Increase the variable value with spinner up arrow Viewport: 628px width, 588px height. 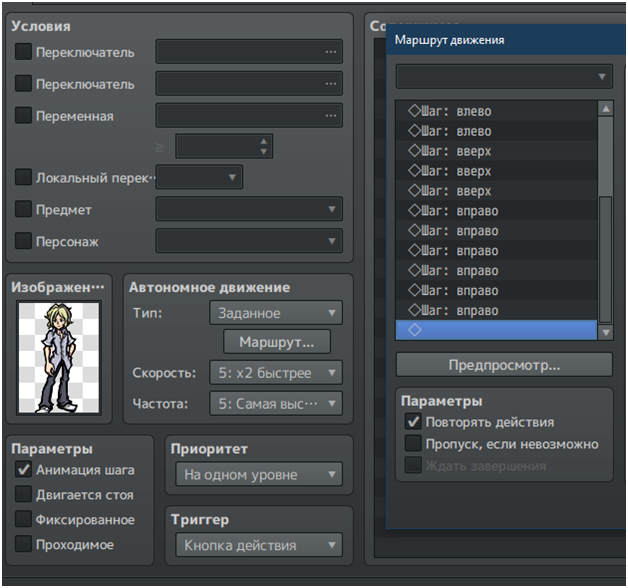[264, 141]
